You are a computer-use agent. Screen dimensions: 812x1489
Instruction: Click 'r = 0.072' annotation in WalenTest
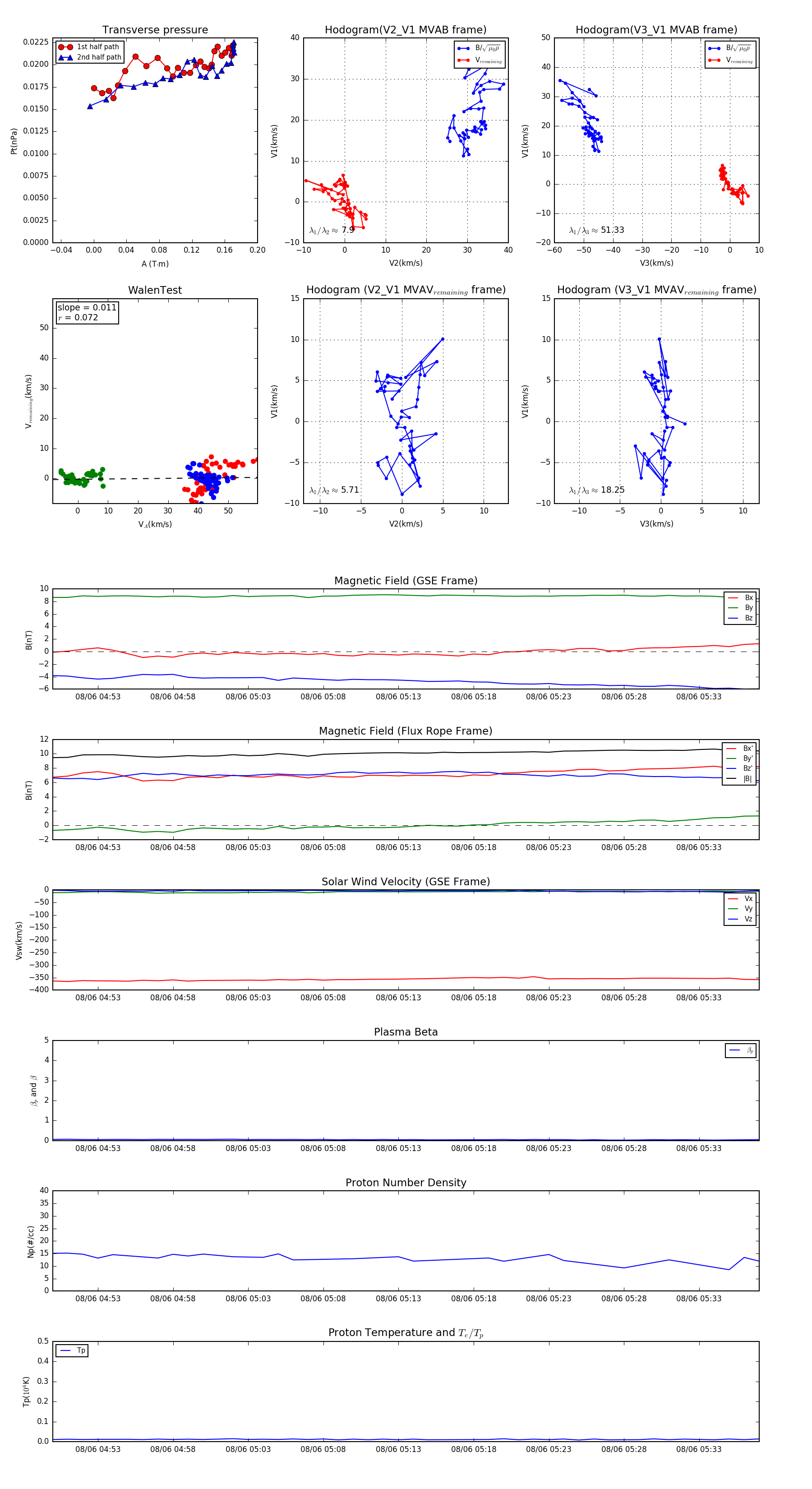pyautogui.click(x=78, y=317)
